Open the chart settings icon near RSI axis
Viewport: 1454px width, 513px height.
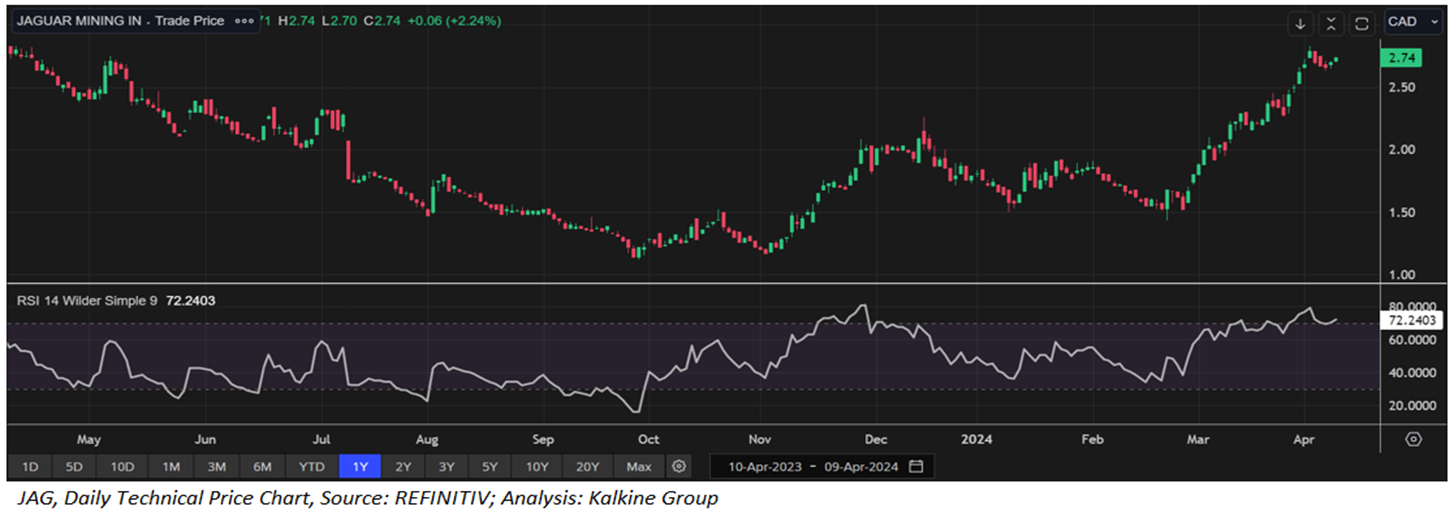[x=1413, y=439]
